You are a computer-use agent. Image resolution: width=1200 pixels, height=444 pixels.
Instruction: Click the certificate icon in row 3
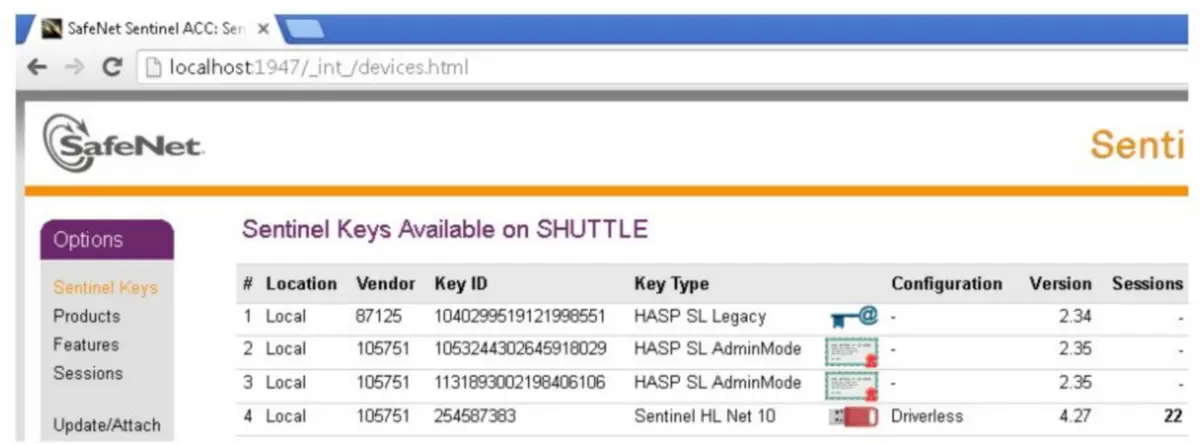coord(852,384)
